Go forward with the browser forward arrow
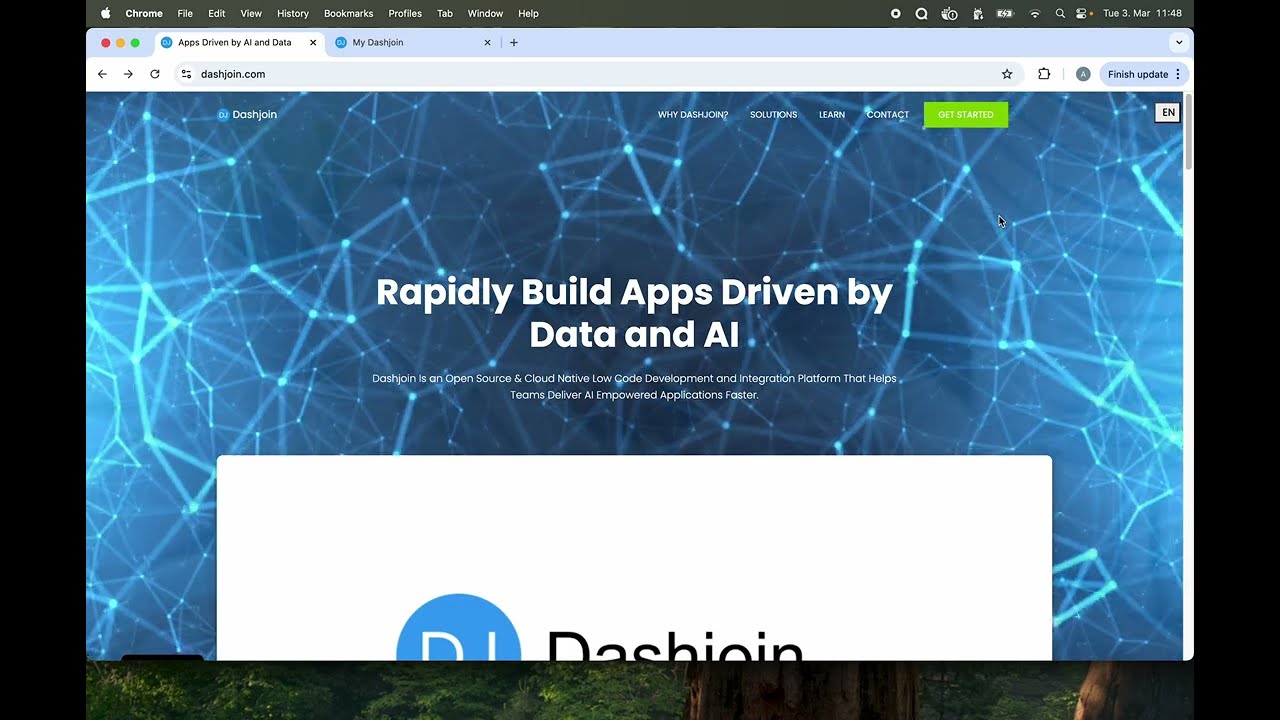Screen dimensions: 1280x720 click(x=128, y=74)
